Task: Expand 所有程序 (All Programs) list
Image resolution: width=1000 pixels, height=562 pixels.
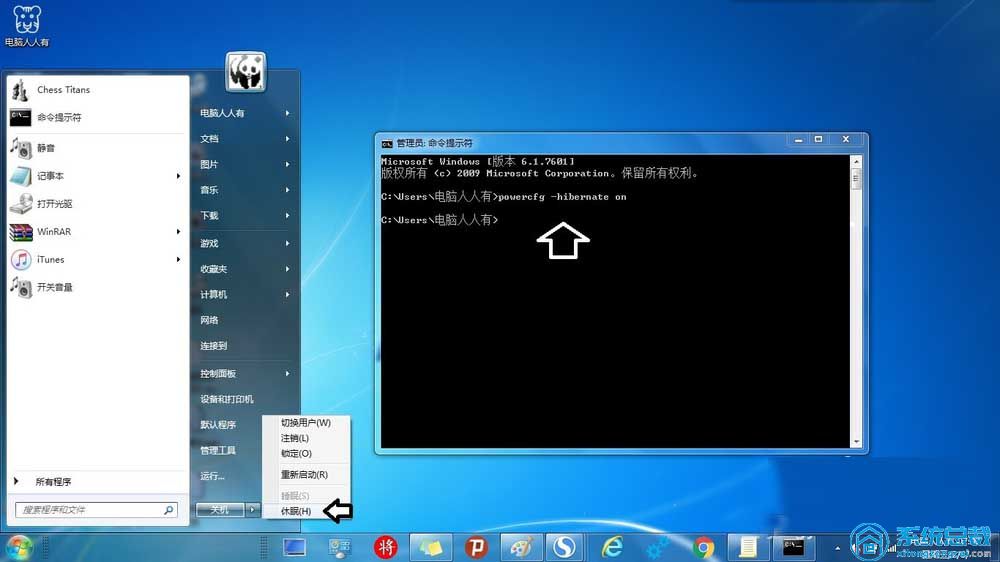Action: tap(52, 482)
